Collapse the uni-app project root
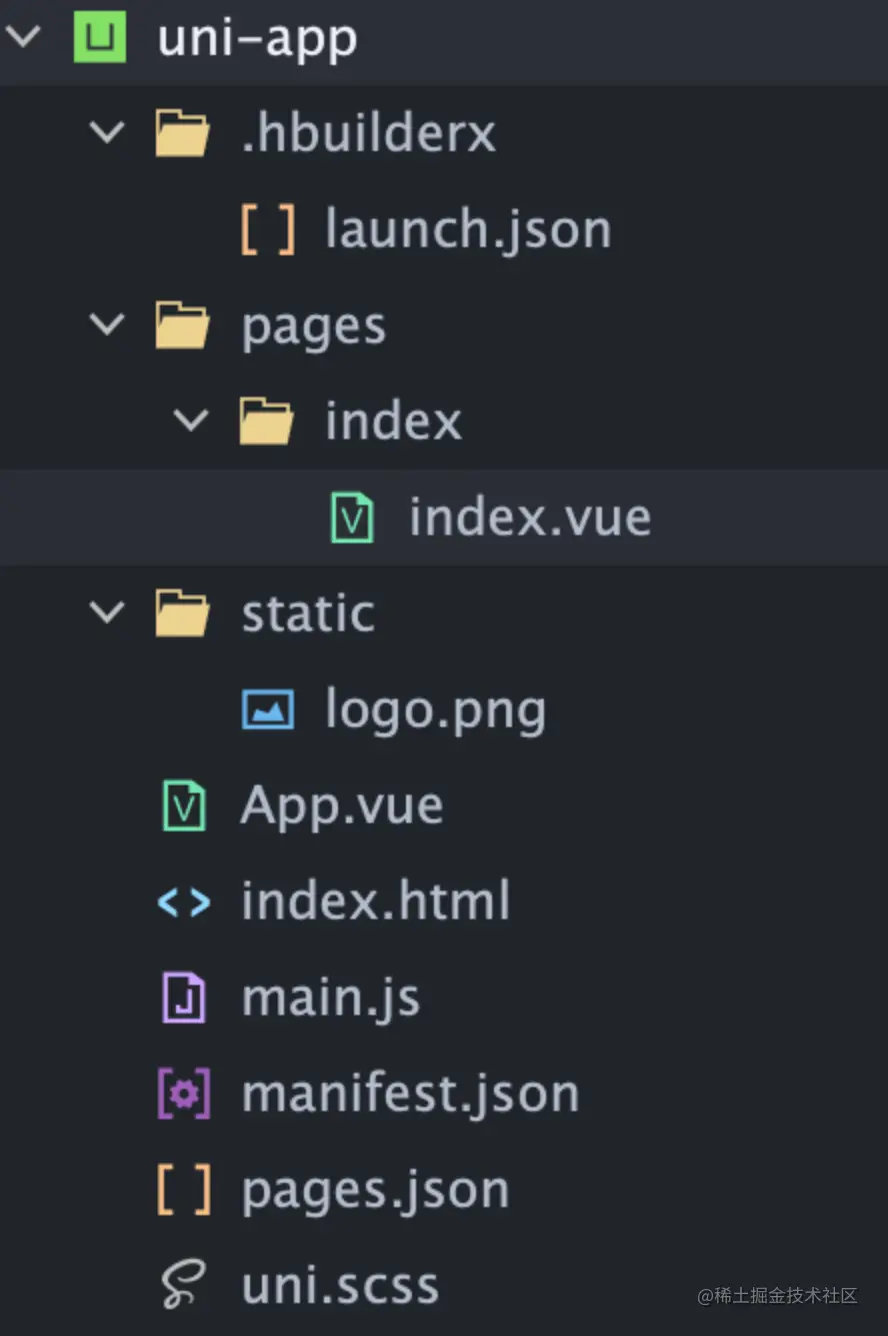 (x=23, y=38)
